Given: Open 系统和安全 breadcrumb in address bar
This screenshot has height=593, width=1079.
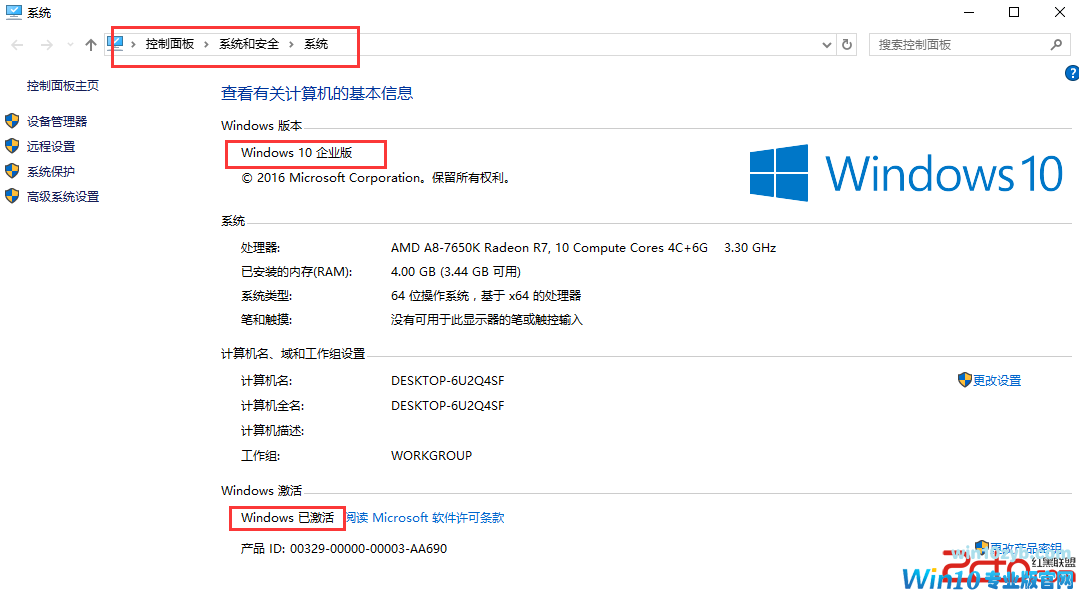Looking at the screenshot, I should click(249, 44).
